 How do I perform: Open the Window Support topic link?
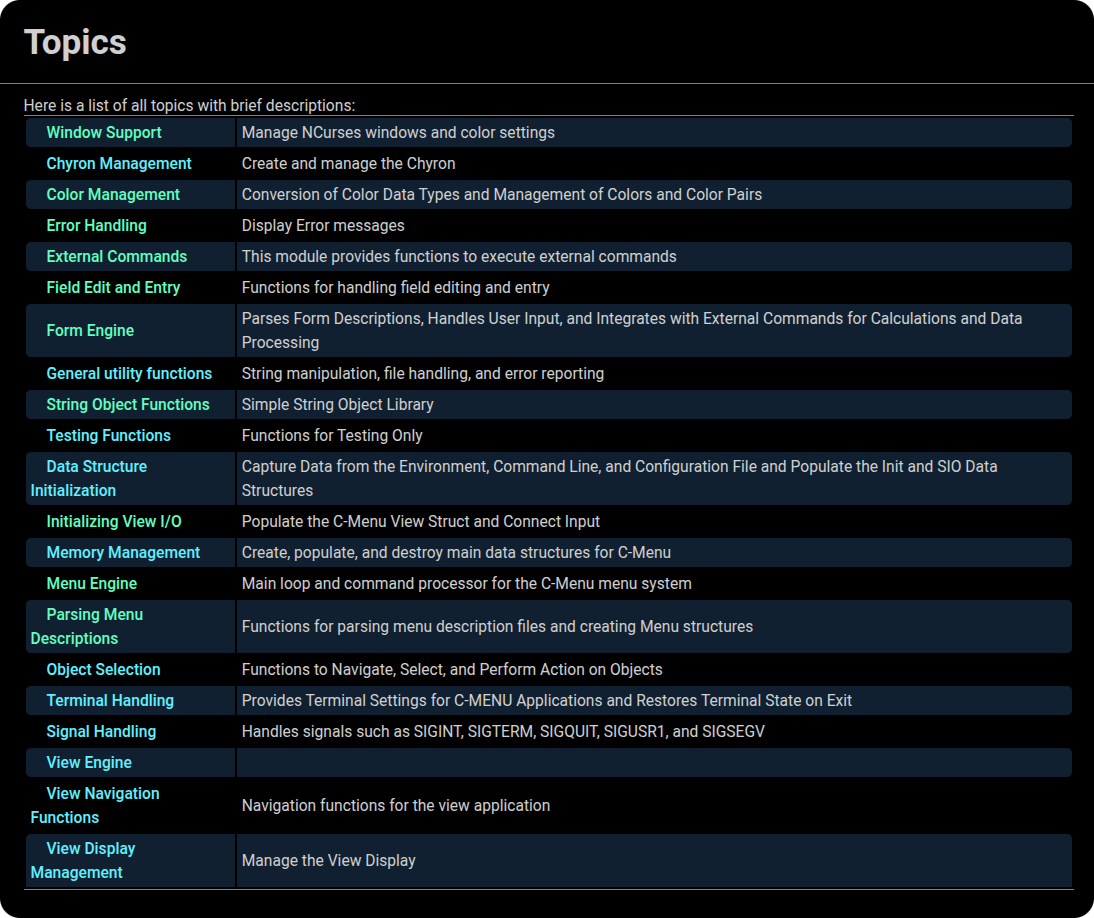(x=104, y=132)
